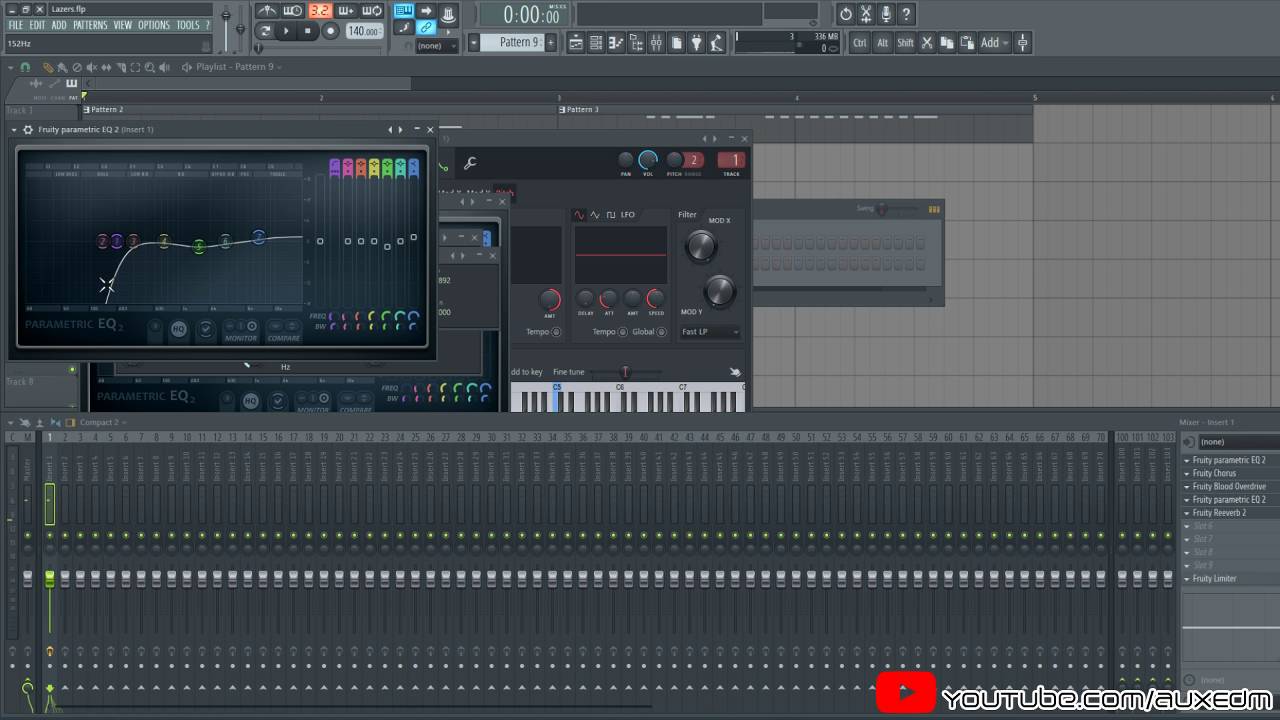Open the mixer (none) input dropdown
The image size is (1280, 720).
(1238, 442)
